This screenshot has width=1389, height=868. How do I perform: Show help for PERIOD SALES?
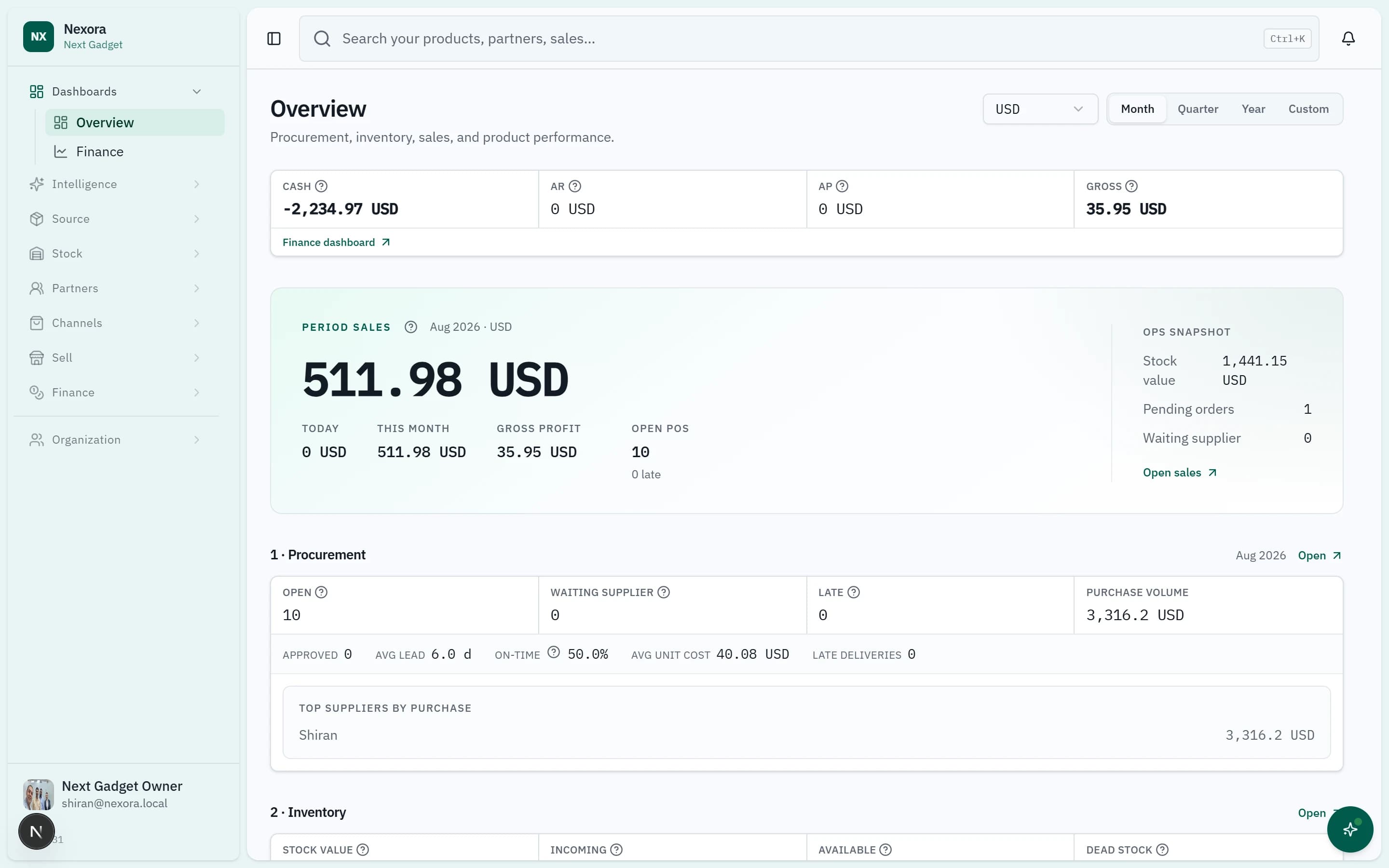tap(410, 326)
